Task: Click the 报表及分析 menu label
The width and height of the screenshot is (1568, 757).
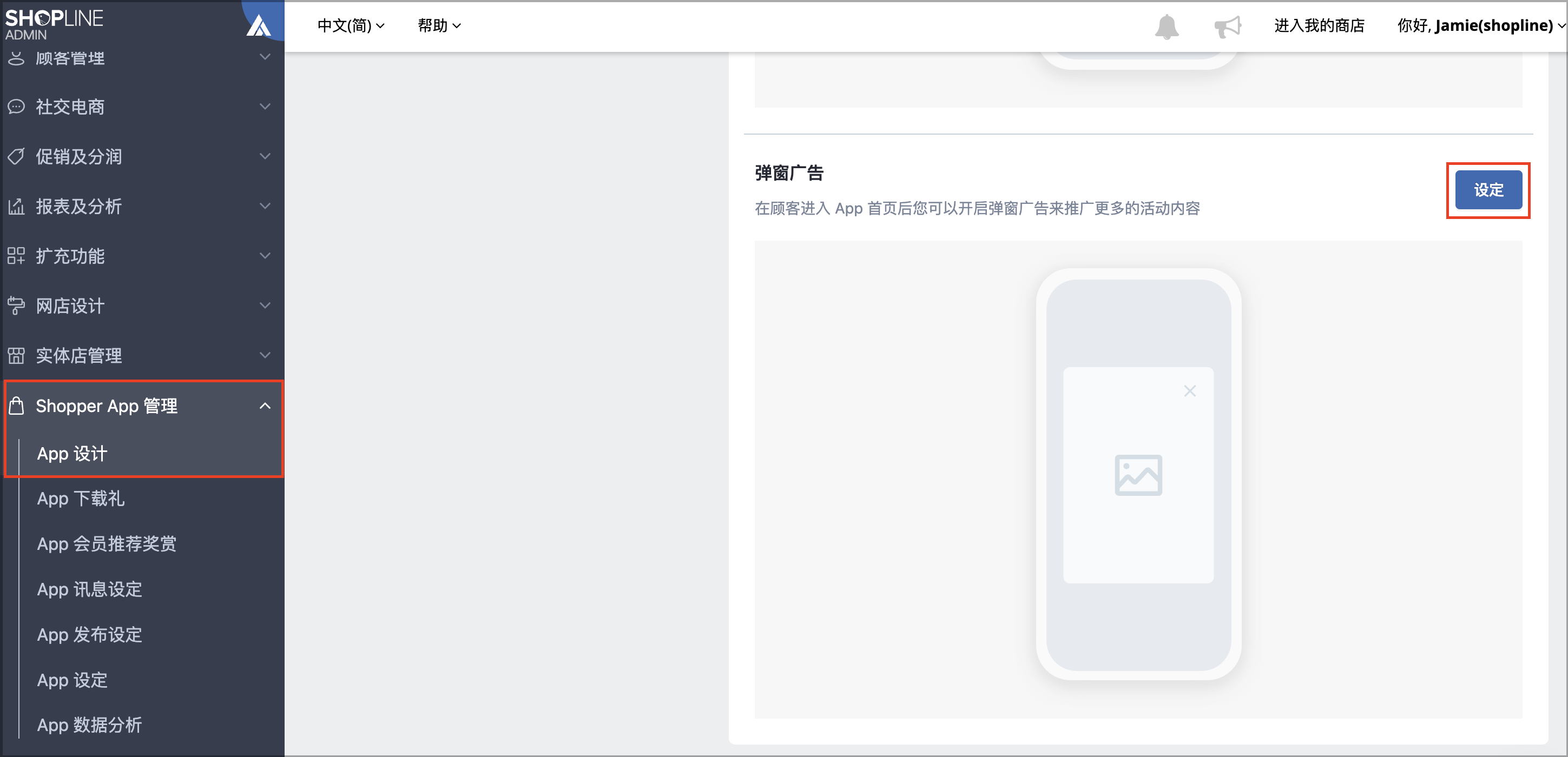Action: click(x=78, y=207)
